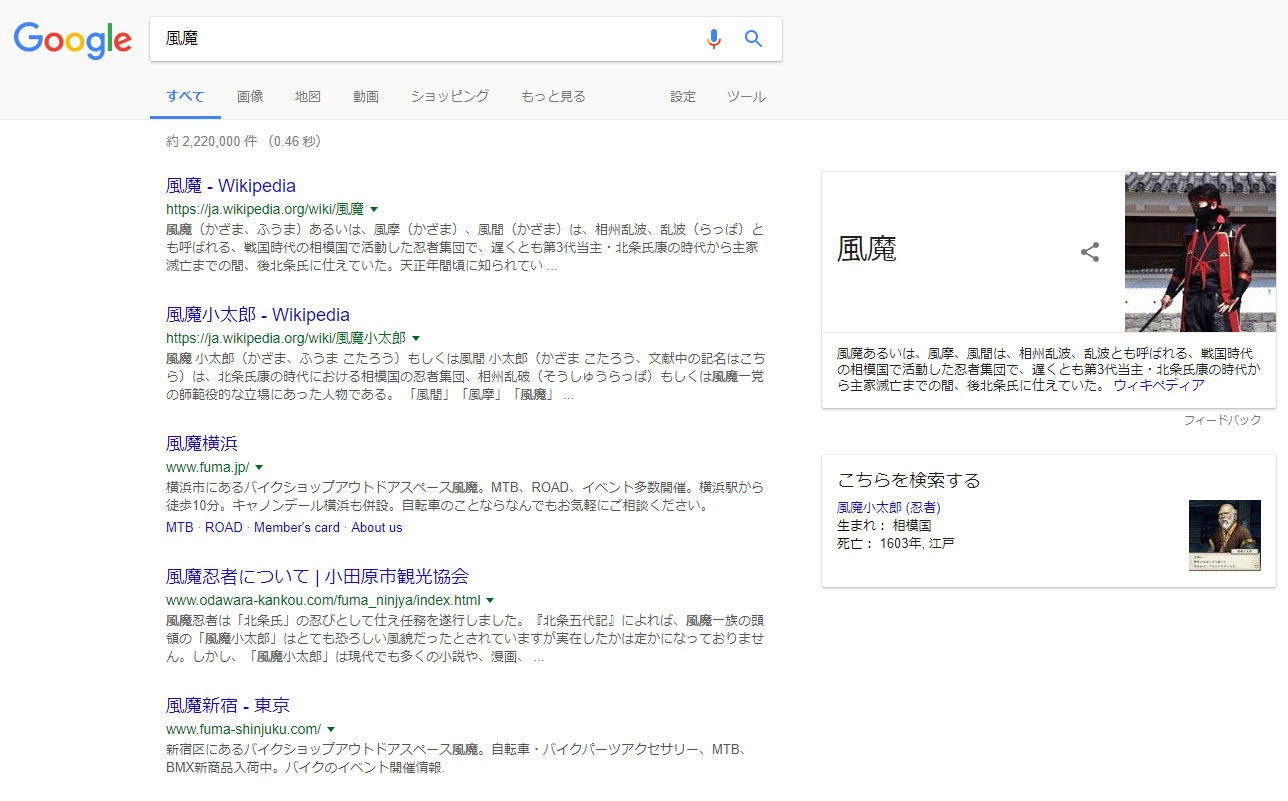Open the ninja photo in knowledge panel
The height and width of the screenshot is (801, 1288).
1200,252
